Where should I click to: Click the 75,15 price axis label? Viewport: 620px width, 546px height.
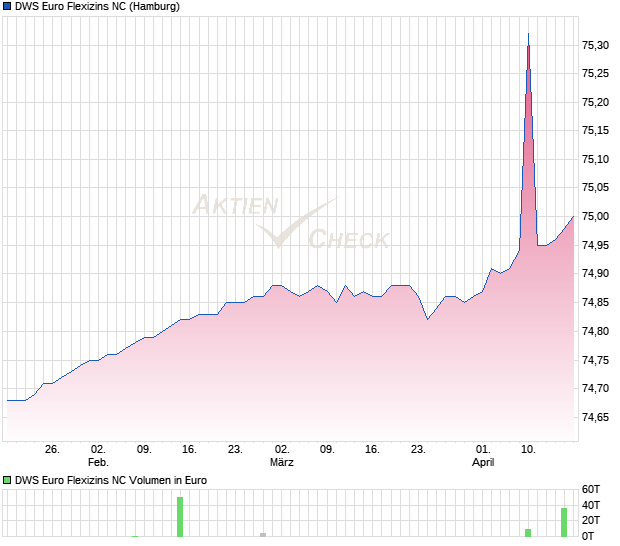(595, 130)
